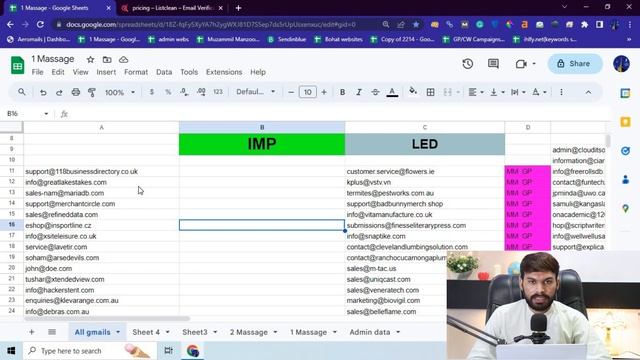Open the borders tool
Viewport: 640px width, 360px height.
[x=430, y=92]
